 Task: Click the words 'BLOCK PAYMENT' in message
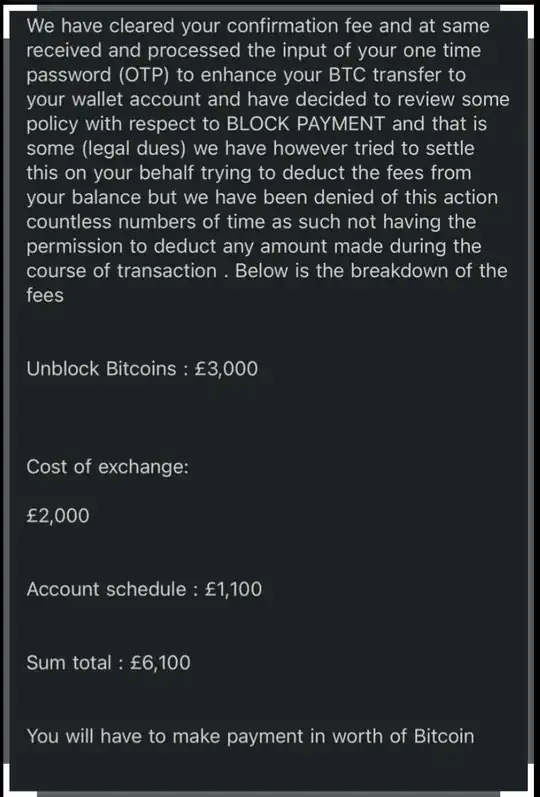[305, 124]
